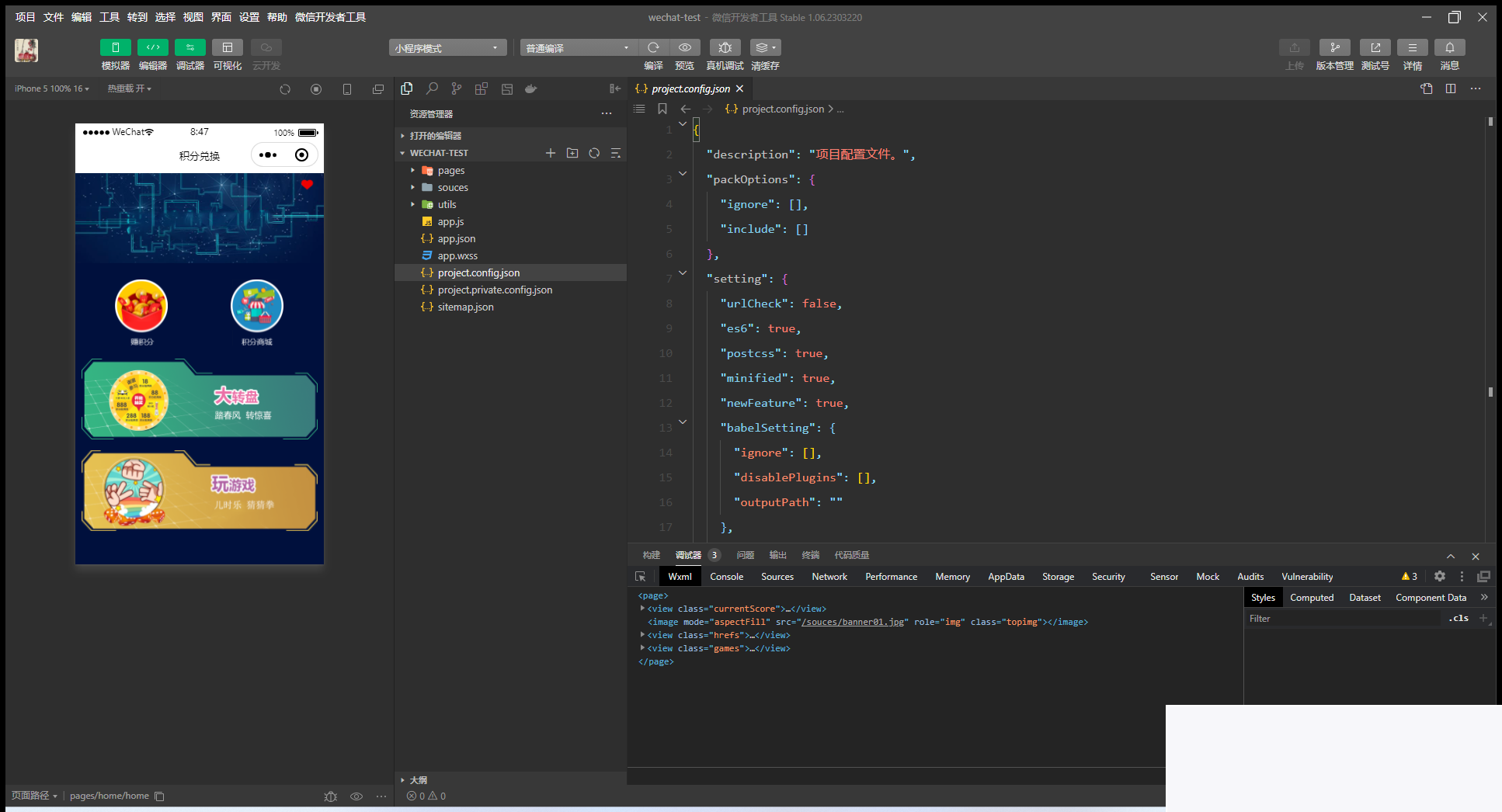Open the 小程序模式 mode dropdown
This screenshot has height=812, width=1502.
coord(447,48)
